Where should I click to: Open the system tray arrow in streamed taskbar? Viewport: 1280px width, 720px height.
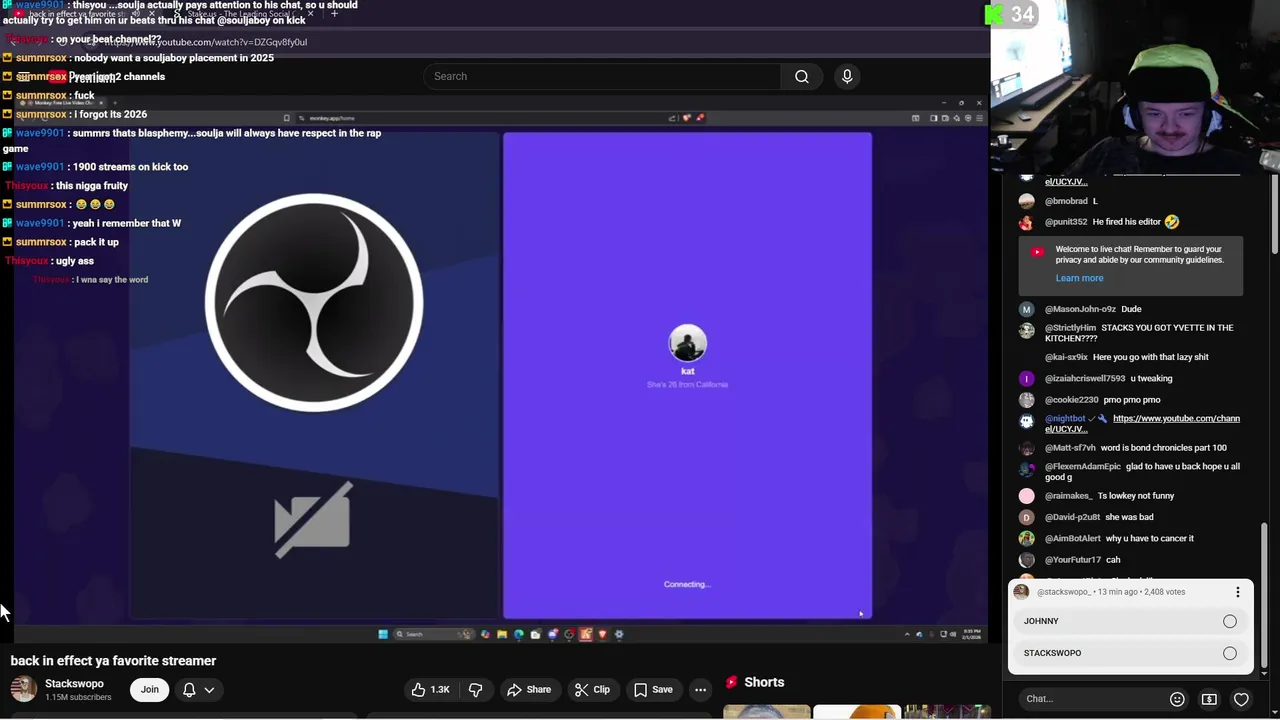pyautogui.click(x=907, y=634)
